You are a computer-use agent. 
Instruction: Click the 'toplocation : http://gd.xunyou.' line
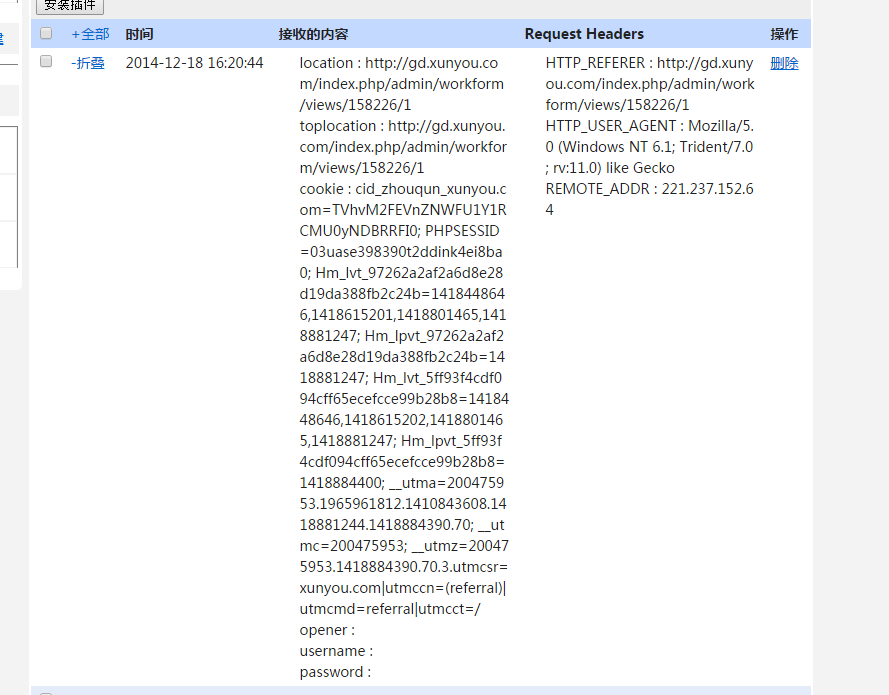point(402,126)
